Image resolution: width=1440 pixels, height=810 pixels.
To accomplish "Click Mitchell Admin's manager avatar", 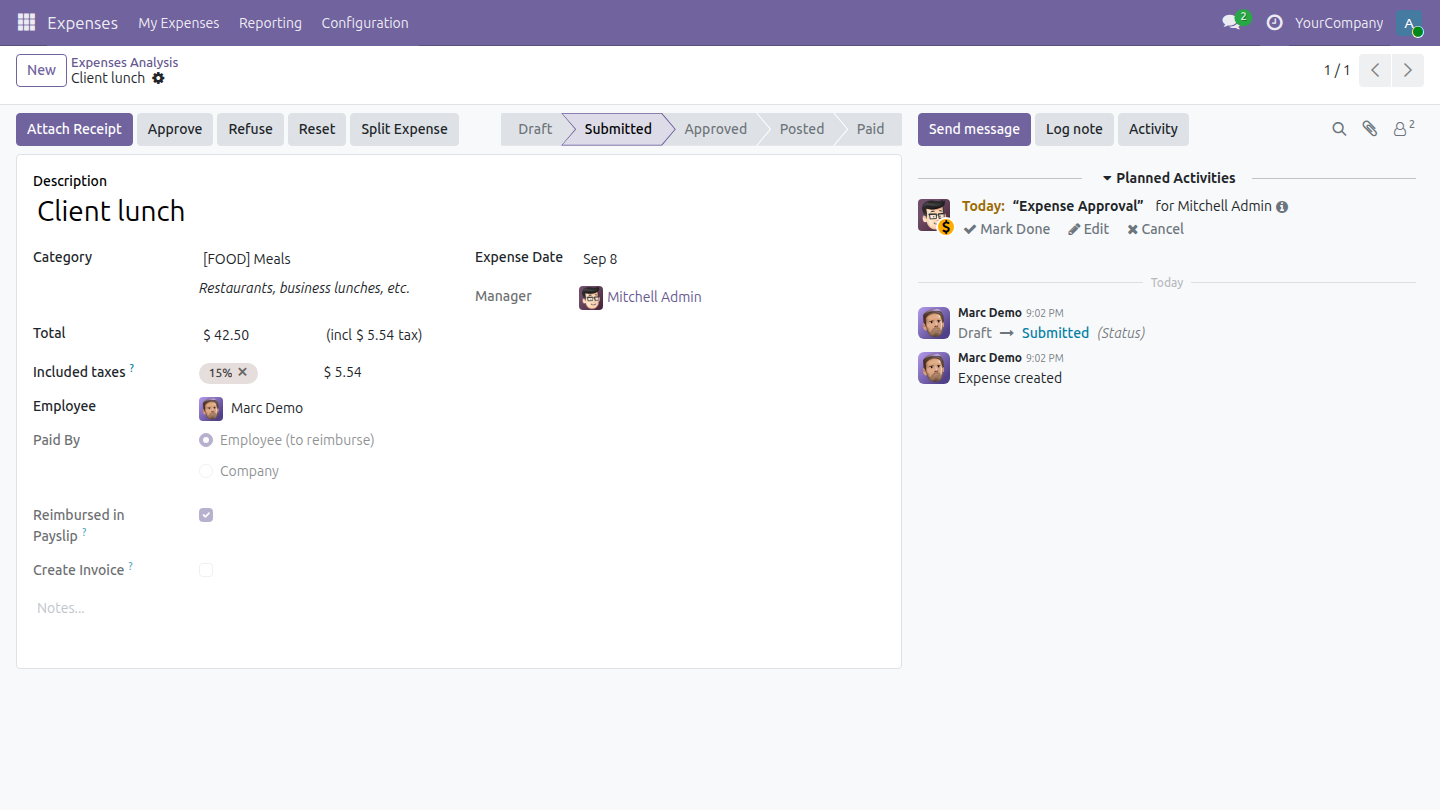I will pyautogui.click(x=591, y=297).
